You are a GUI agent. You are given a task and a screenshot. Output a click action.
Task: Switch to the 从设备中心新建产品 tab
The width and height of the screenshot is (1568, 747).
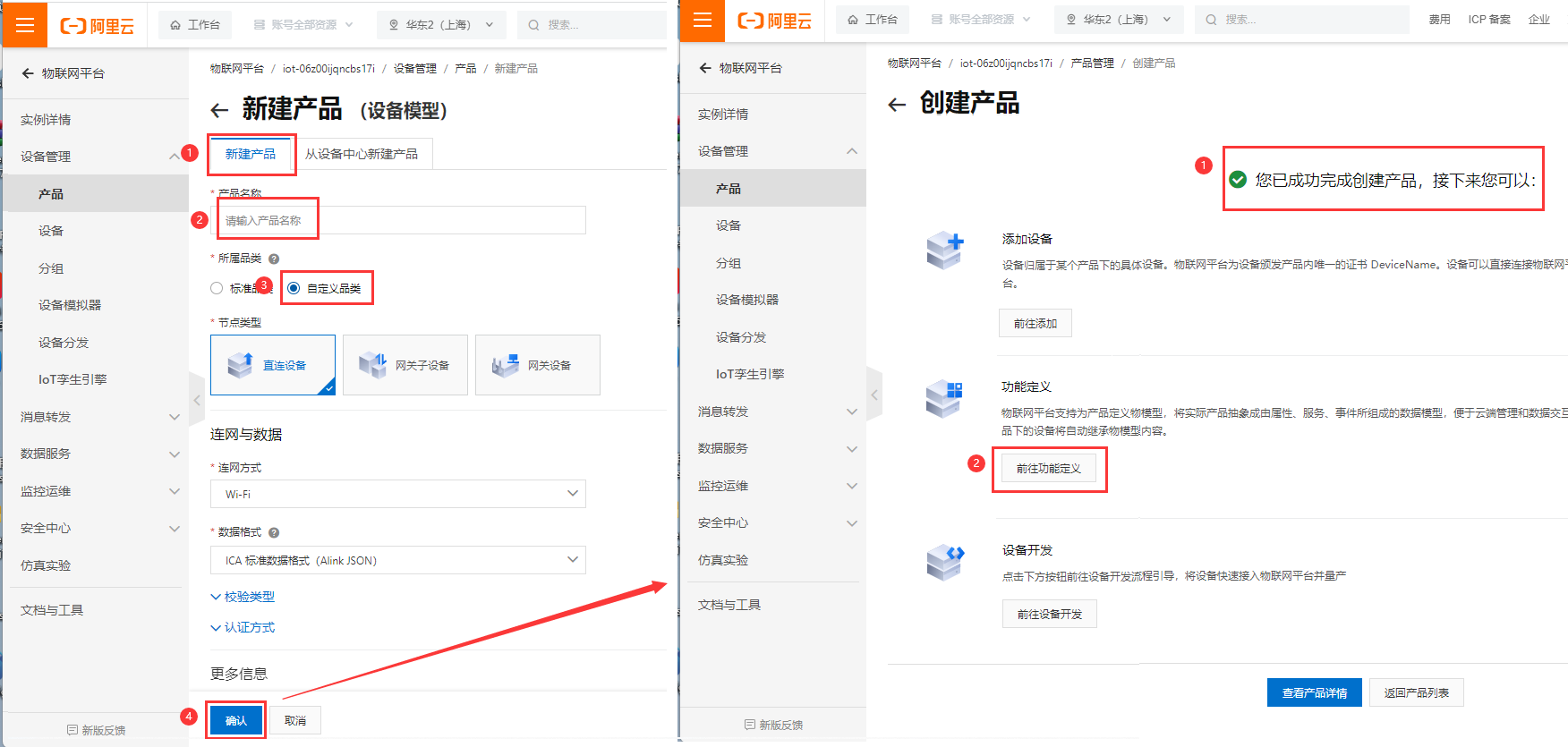(362, 154)
